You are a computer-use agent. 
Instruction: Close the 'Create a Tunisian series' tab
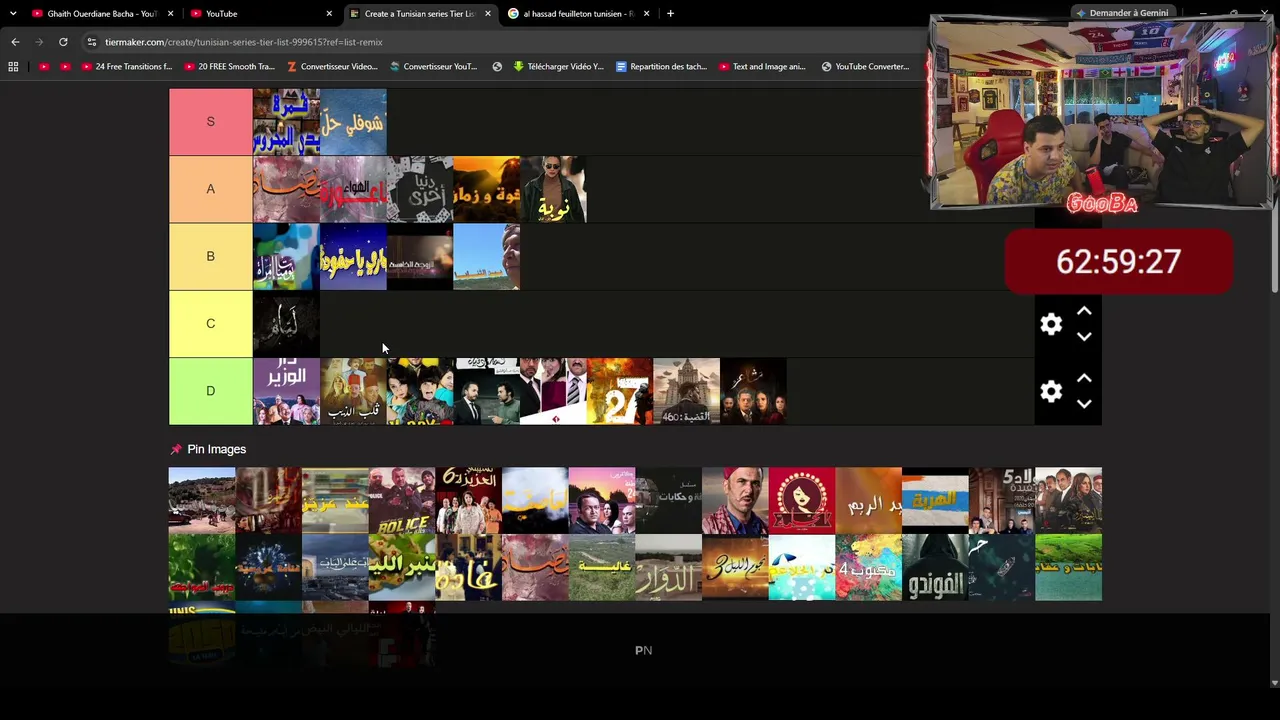488,14
